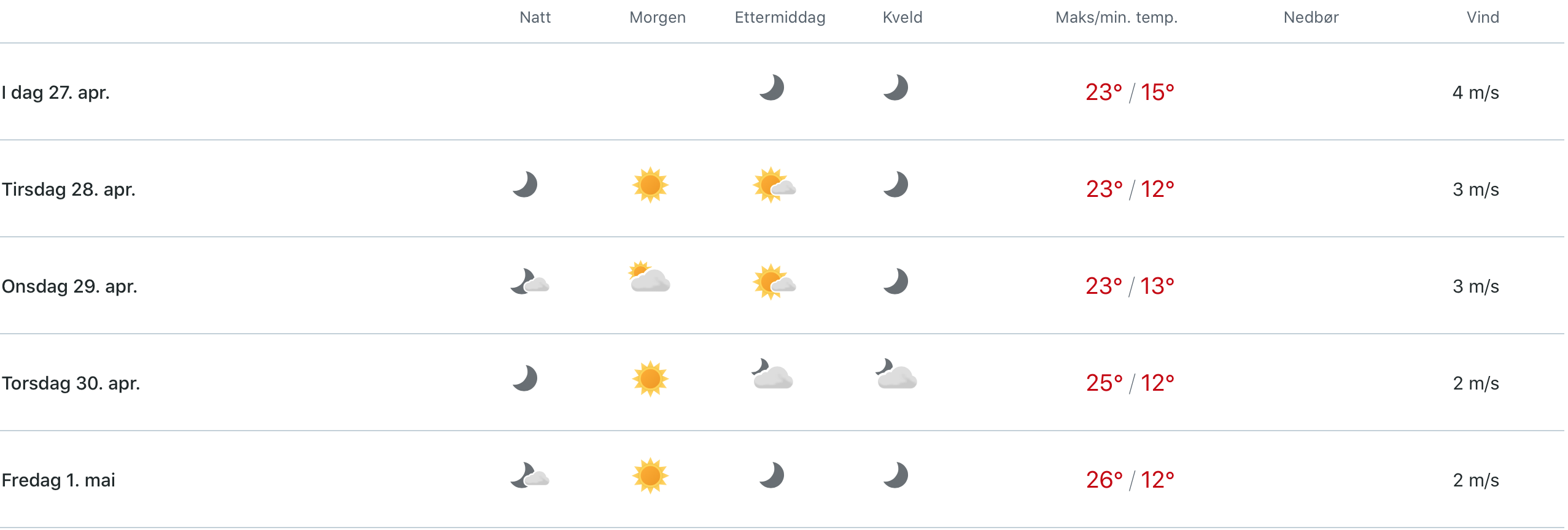The width and height of the screenshot is (1568, 530).
Task: Click Fredag morning sun icon
Action: click(x=650, y=475)
